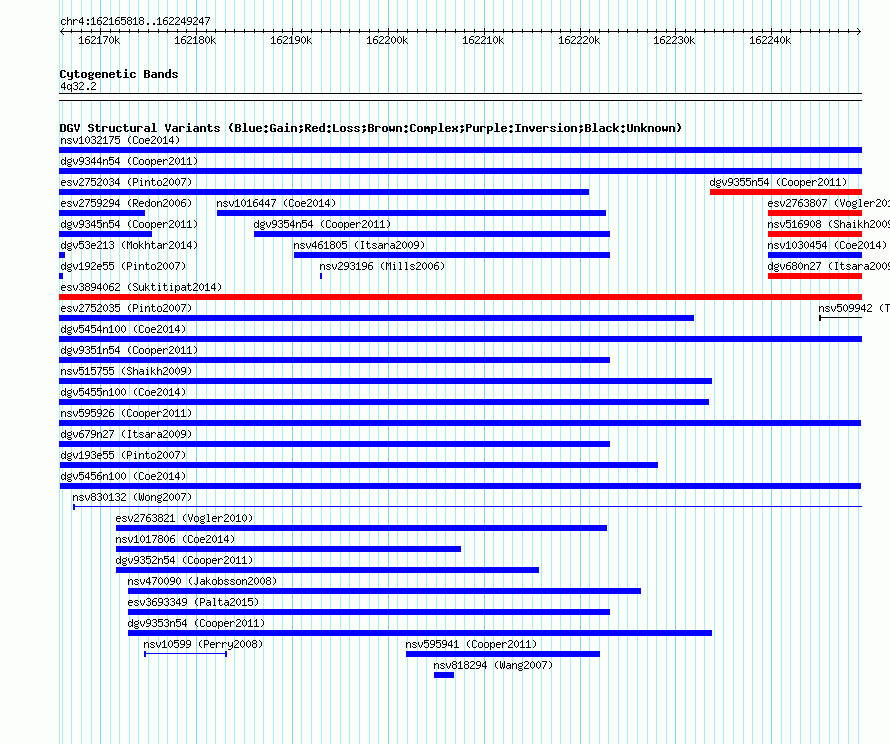The width and height of the screenshot is (890, 744).
Task: Click the red dgv9355n54 loss bar
Action: pyautogui.click(x=786, y=192)
